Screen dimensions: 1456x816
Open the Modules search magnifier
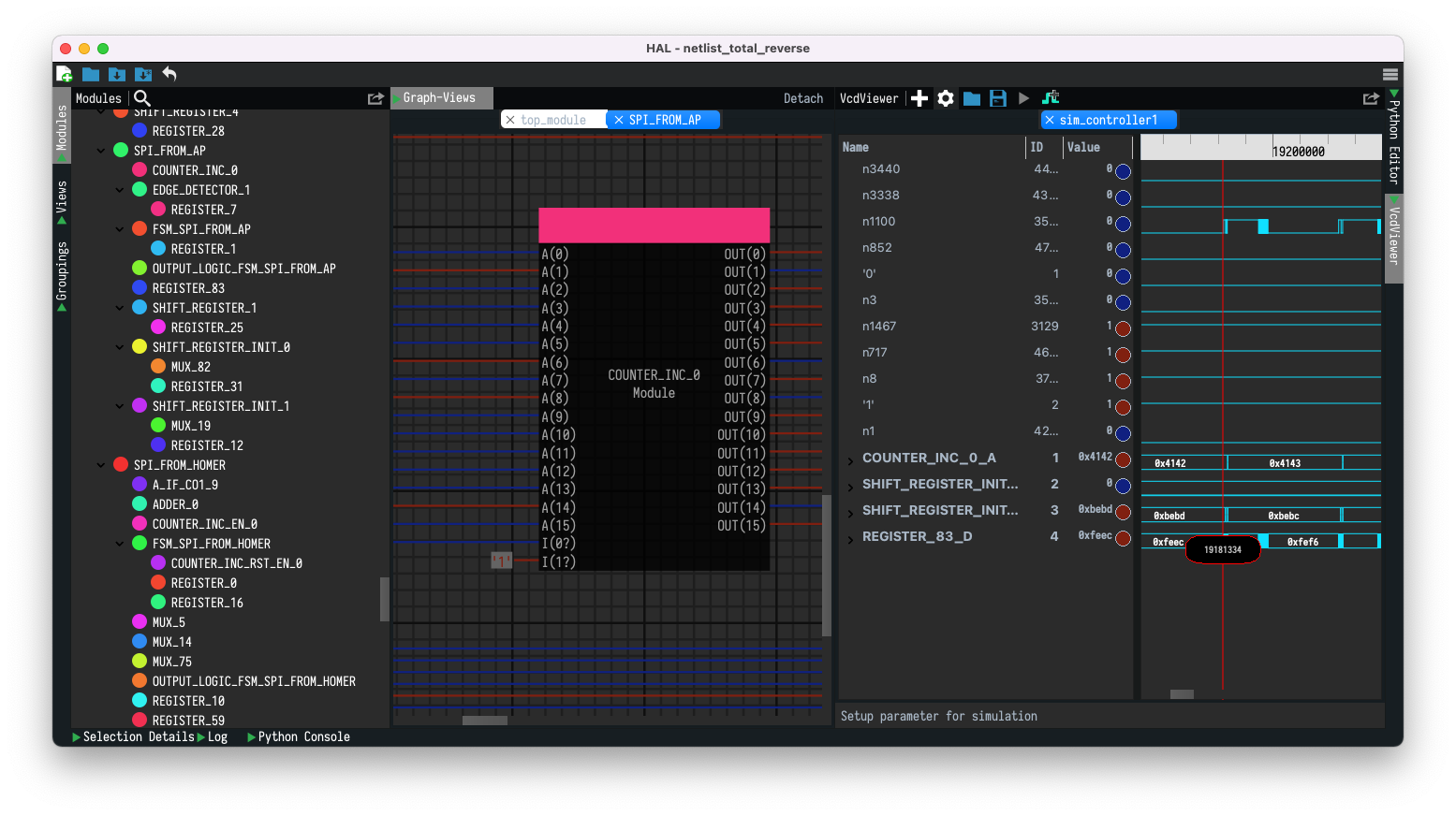coord(142,98)
